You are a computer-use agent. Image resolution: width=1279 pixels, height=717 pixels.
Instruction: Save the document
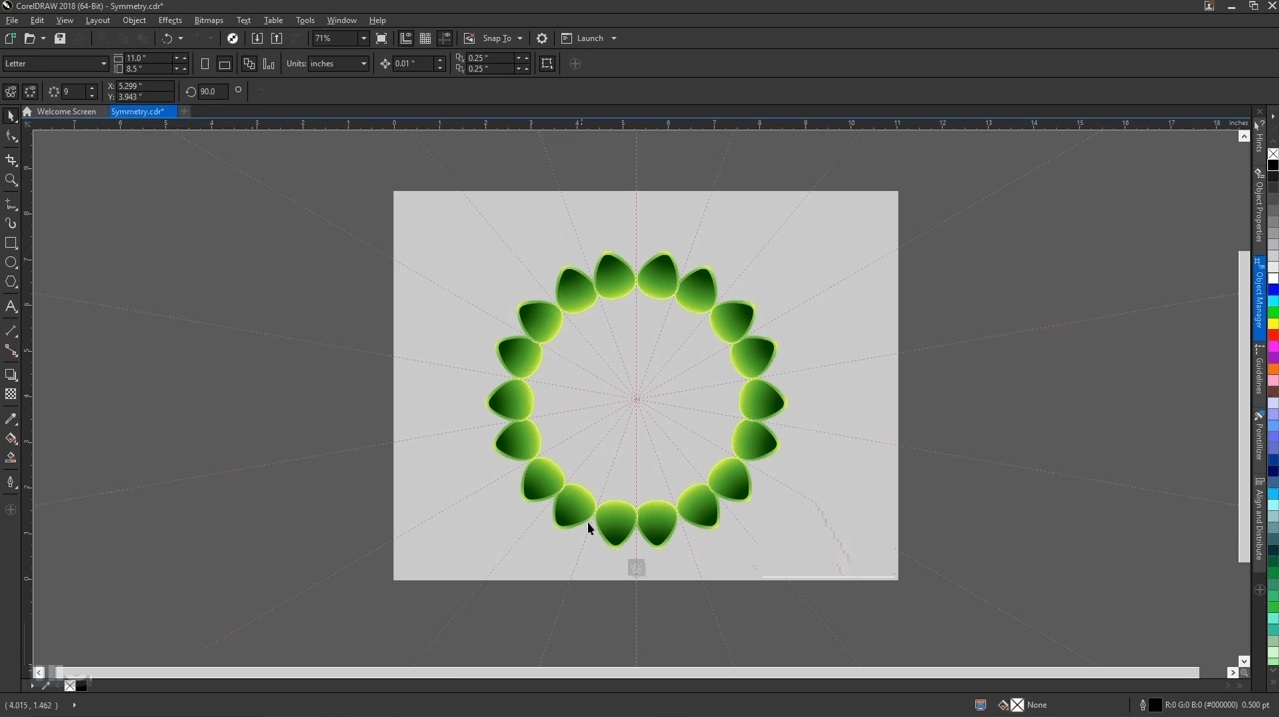(60, 38)
